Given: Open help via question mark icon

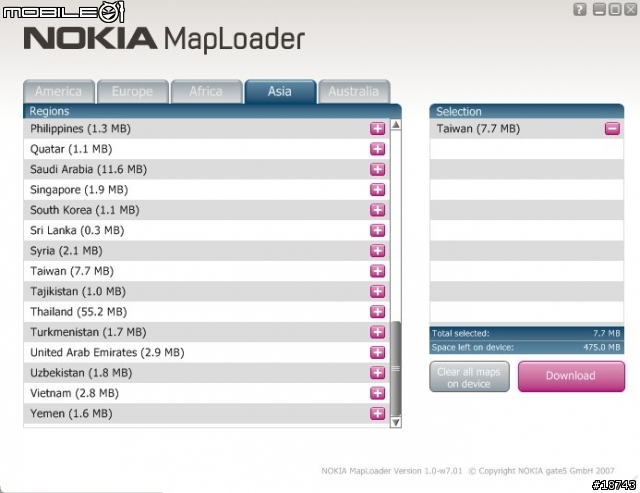Looking at the screenshot, I should click(580, 9).
